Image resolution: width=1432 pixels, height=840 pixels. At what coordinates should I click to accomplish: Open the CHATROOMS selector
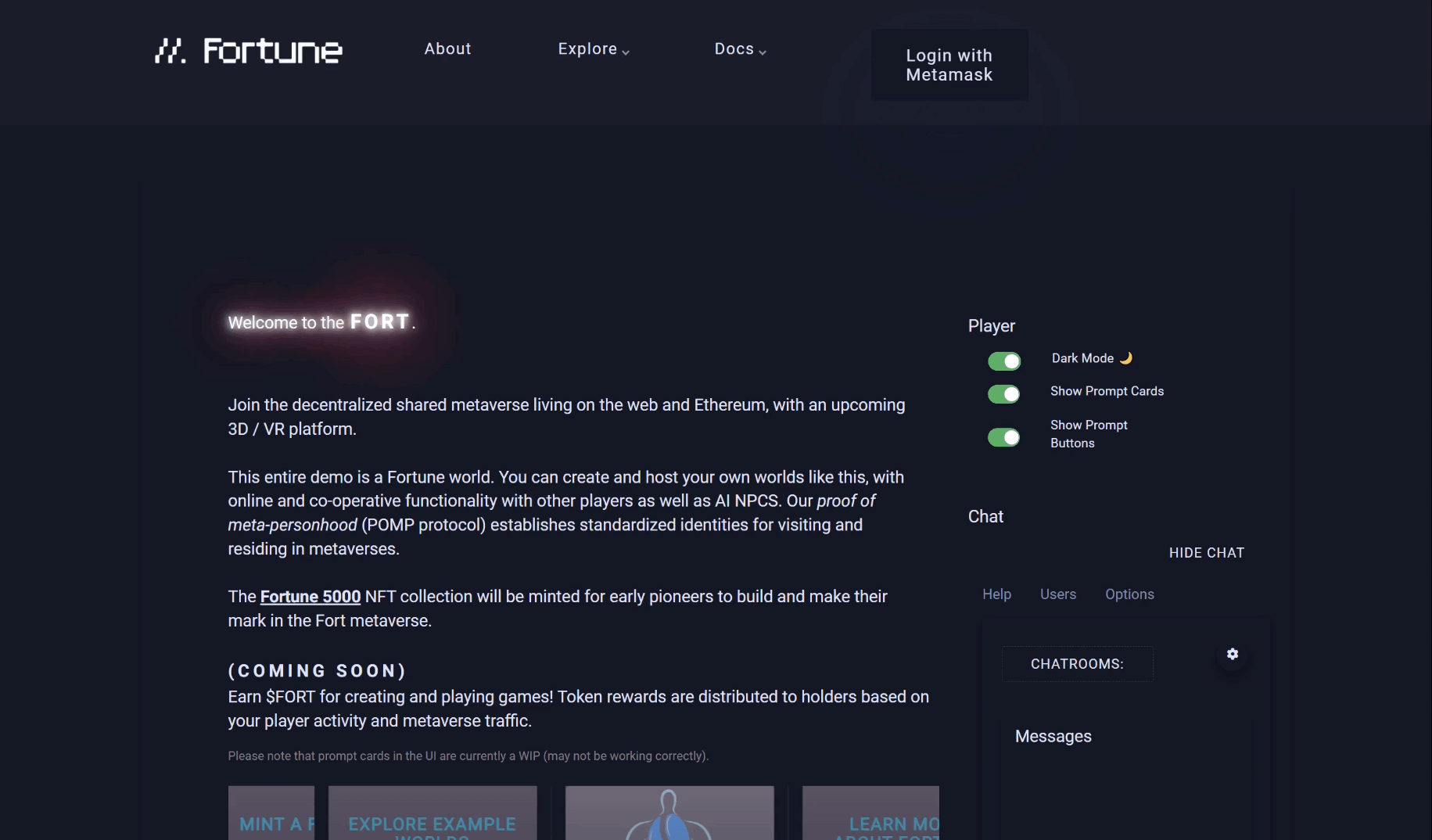[1077, 664]
